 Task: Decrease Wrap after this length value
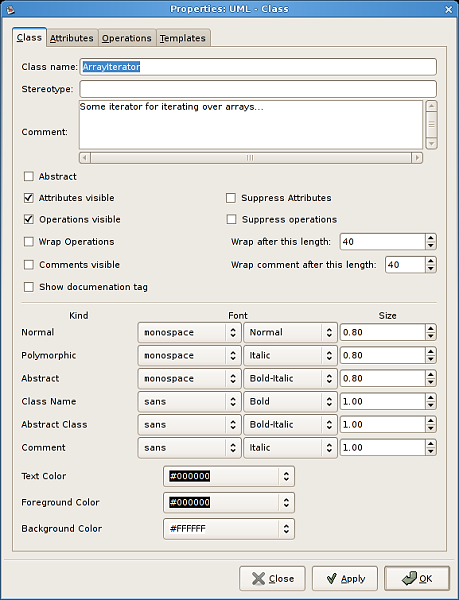[431, 246]
